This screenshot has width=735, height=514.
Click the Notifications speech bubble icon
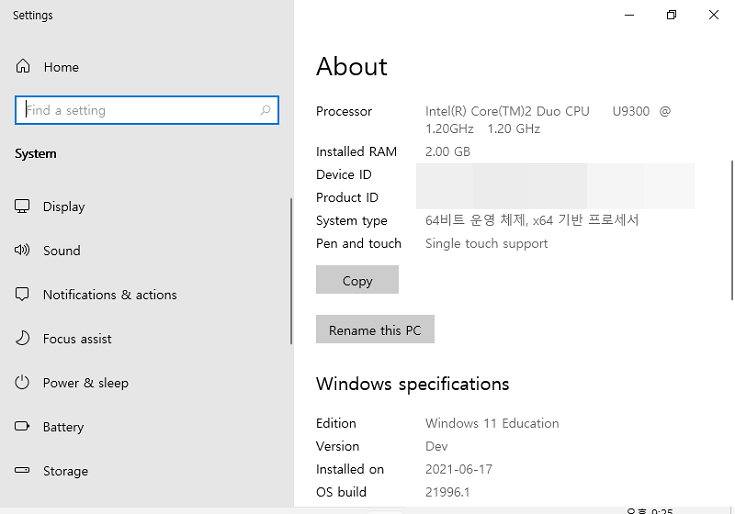tap(22, 294)
